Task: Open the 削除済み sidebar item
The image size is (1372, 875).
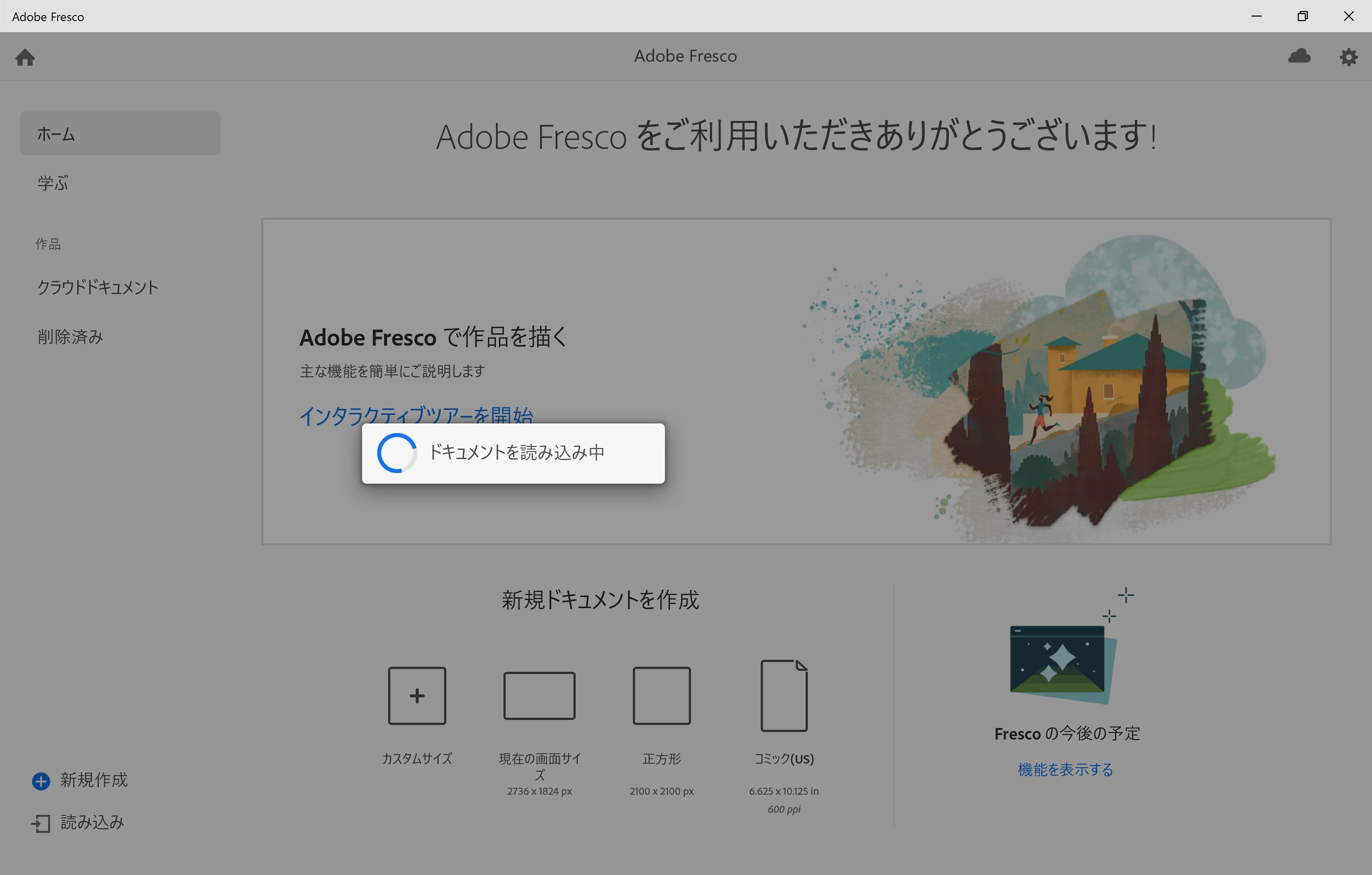Action: click(x=70, y=337)
